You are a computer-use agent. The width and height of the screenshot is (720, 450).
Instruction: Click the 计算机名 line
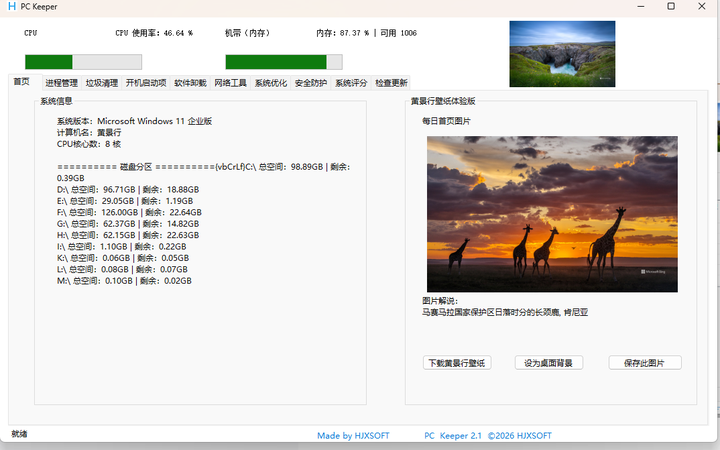pyautogui.click(x=89, y=133)
